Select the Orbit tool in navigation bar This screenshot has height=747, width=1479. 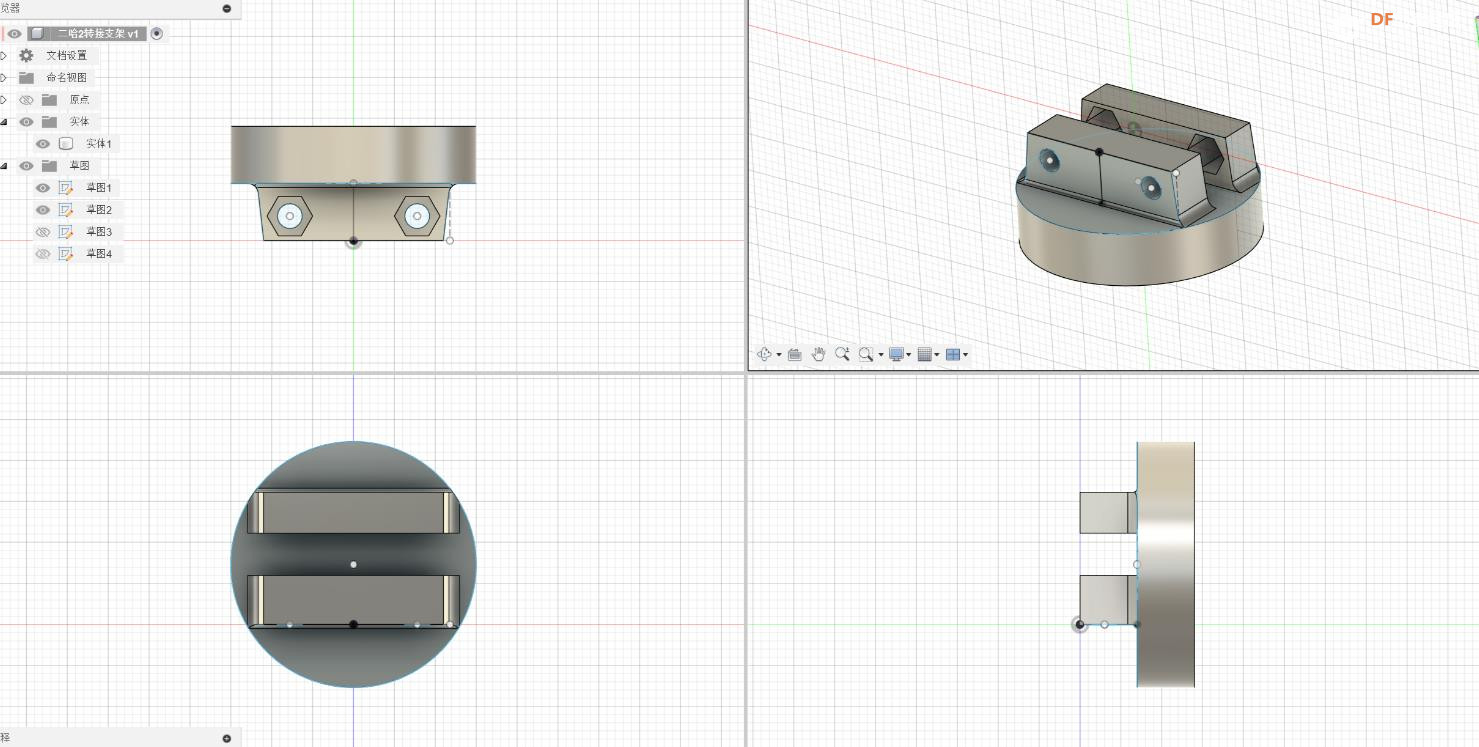point(765,354)
